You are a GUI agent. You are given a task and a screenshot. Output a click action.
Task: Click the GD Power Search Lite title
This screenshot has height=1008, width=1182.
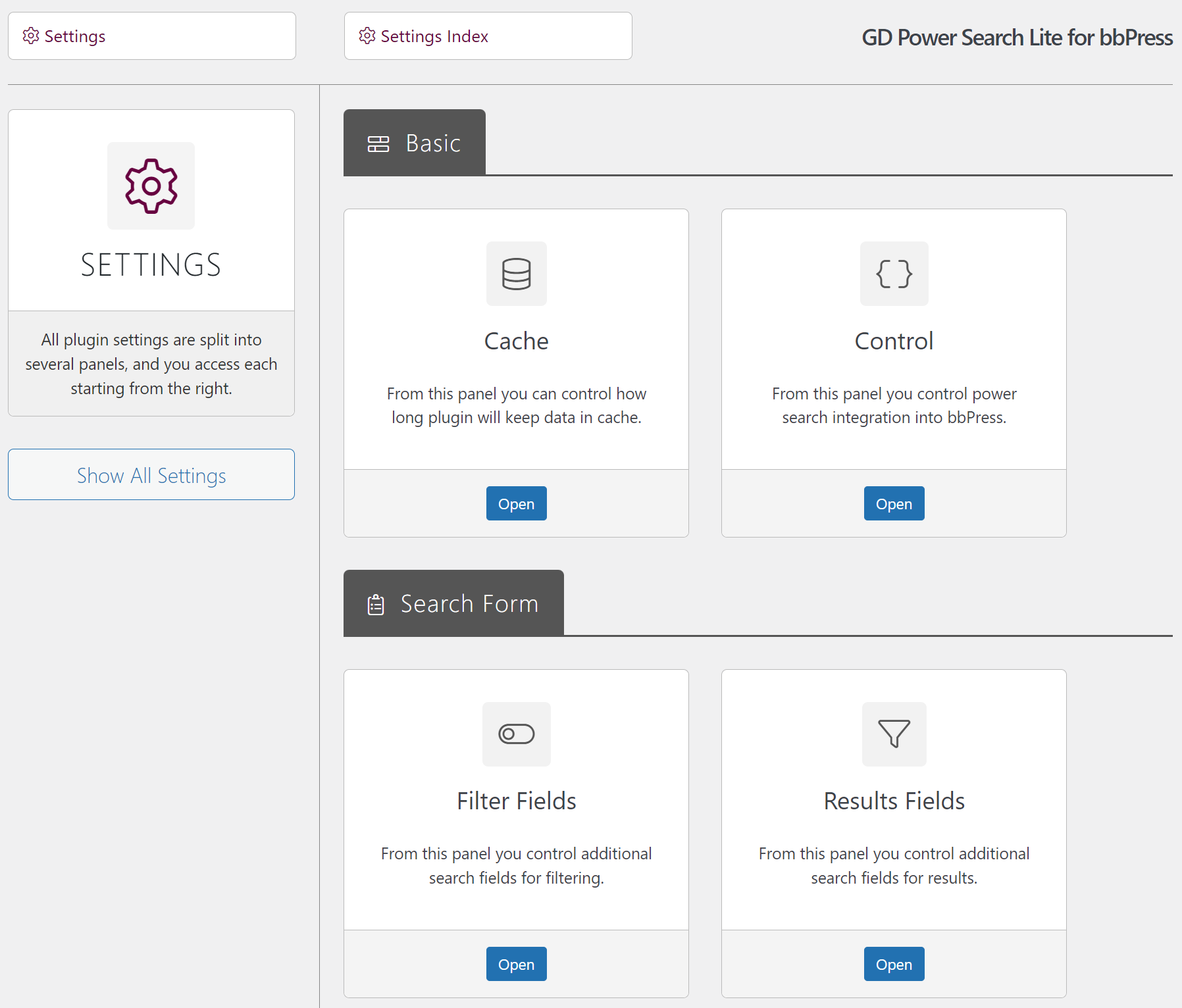coord(1017,38)
